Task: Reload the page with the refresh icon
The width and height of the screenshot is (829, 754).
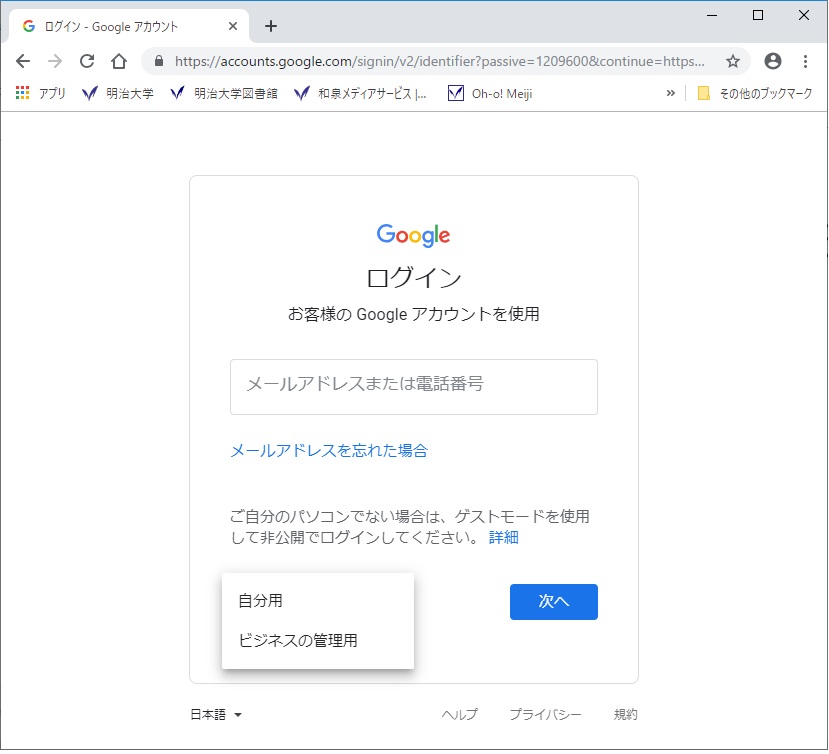Action: point(87,61)
